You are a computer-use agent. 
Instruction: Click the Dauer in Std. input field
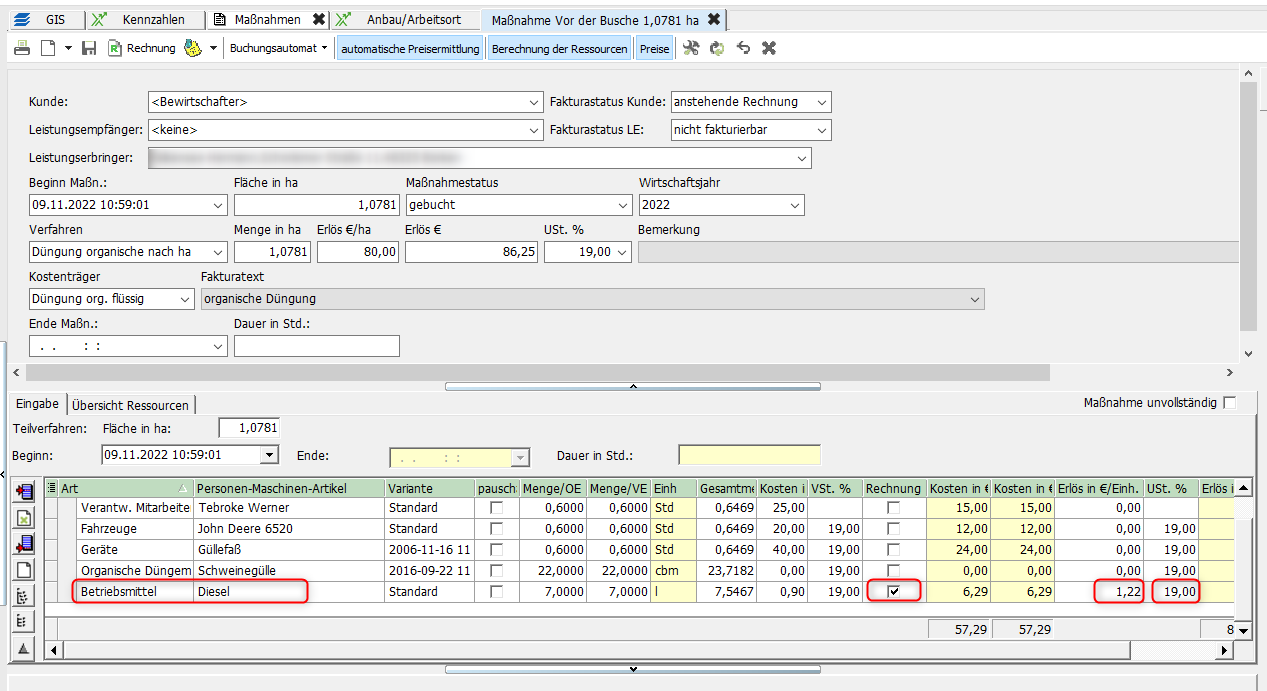(x=316, y=346)
